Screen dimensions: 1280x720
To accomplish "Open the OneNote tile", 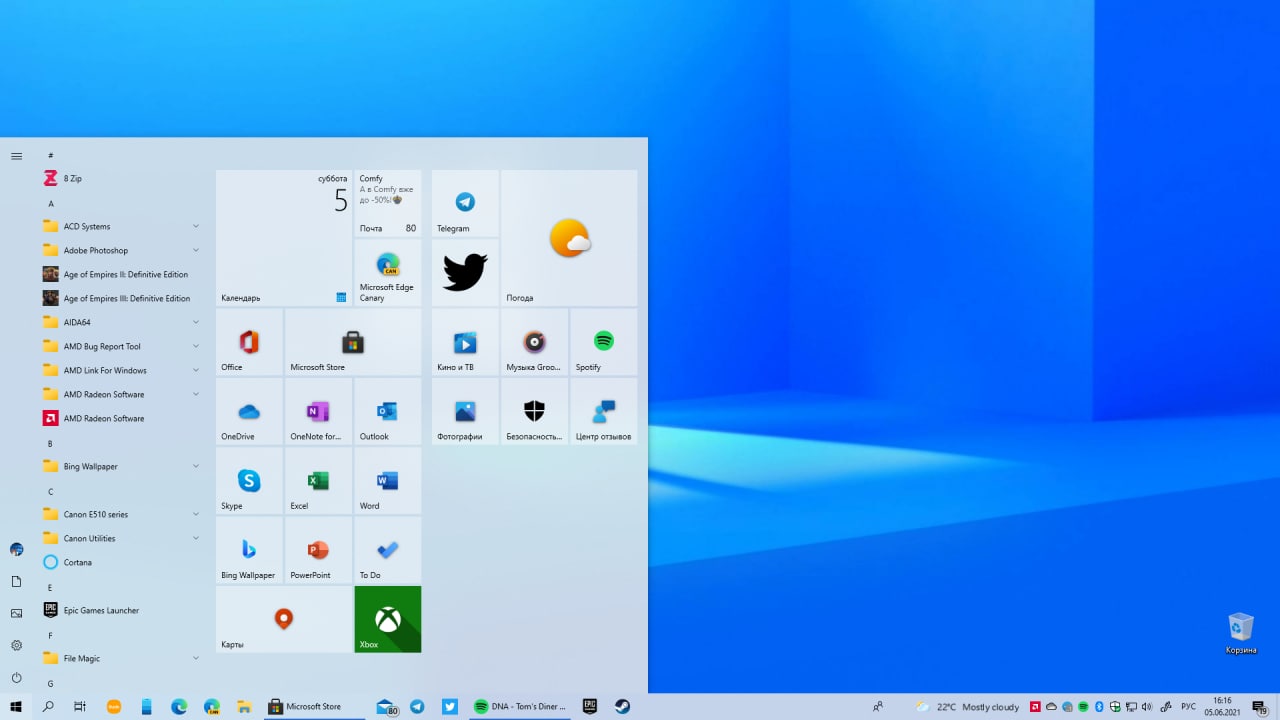I will [x=318, y=411].
